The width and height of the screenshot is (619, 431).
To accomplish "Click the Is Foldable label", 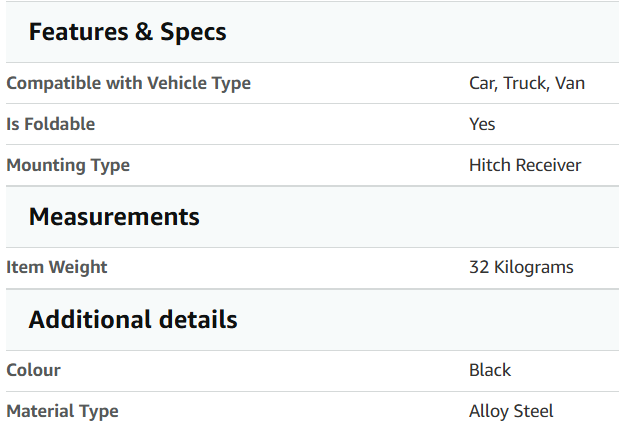I will [x=51, y=124].
